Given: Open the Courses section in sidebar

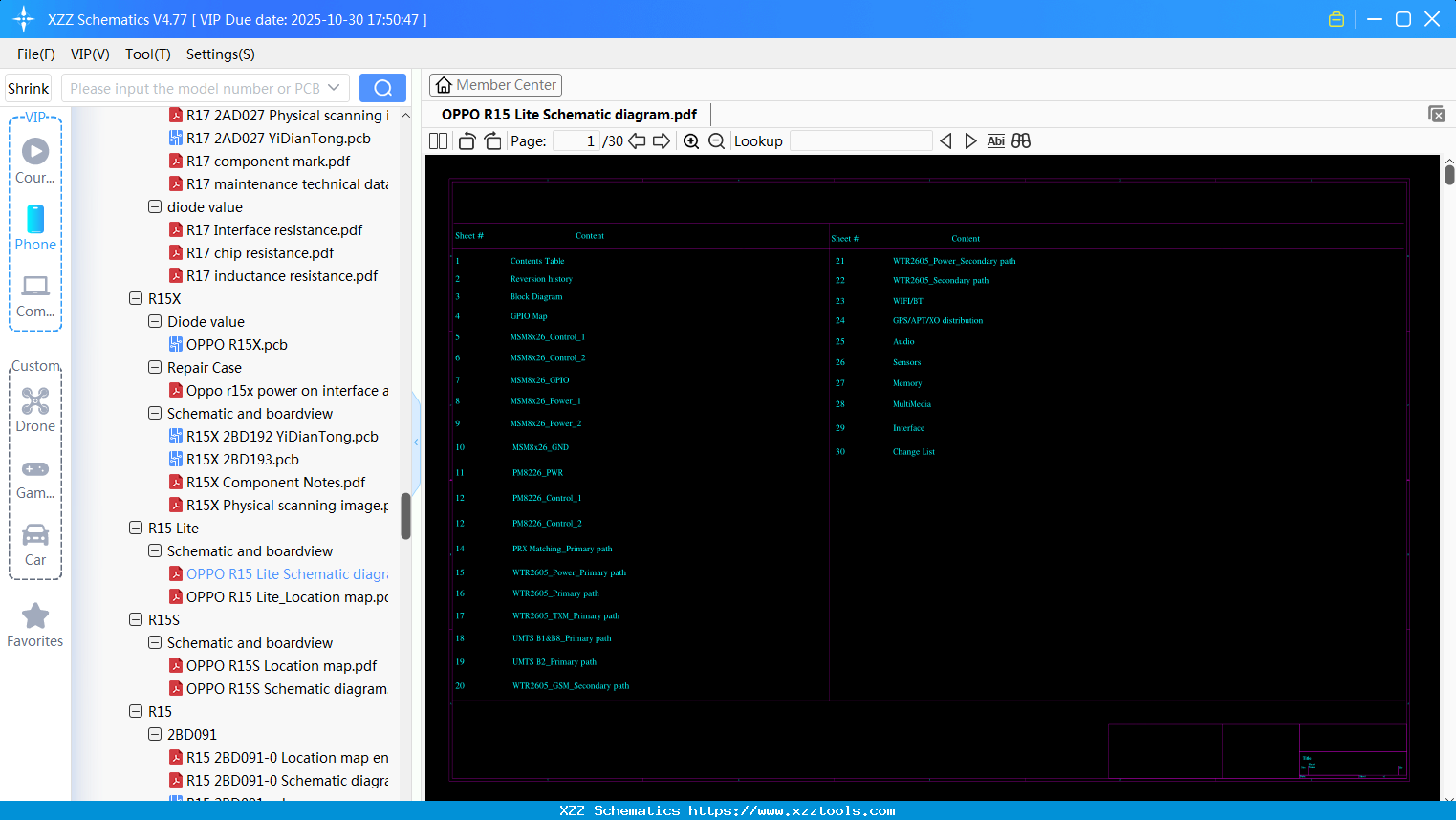Looking at the screenshot, I should coord(35,161).
